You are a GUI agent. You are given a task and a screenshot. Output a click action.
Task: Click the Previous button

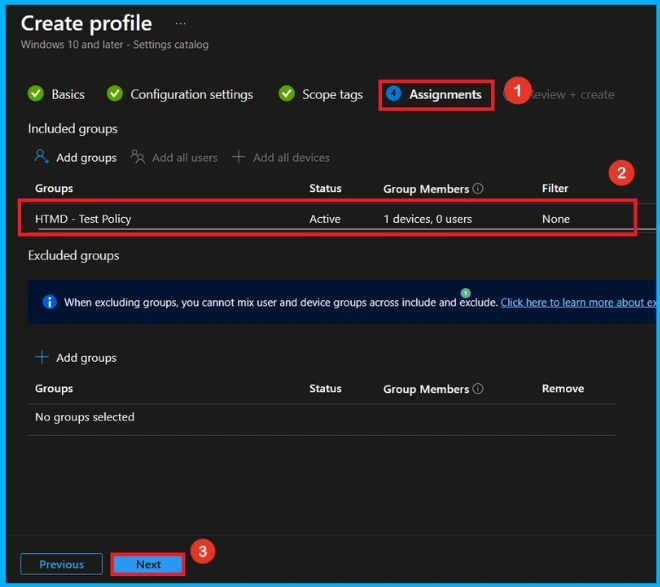(61, 564)
